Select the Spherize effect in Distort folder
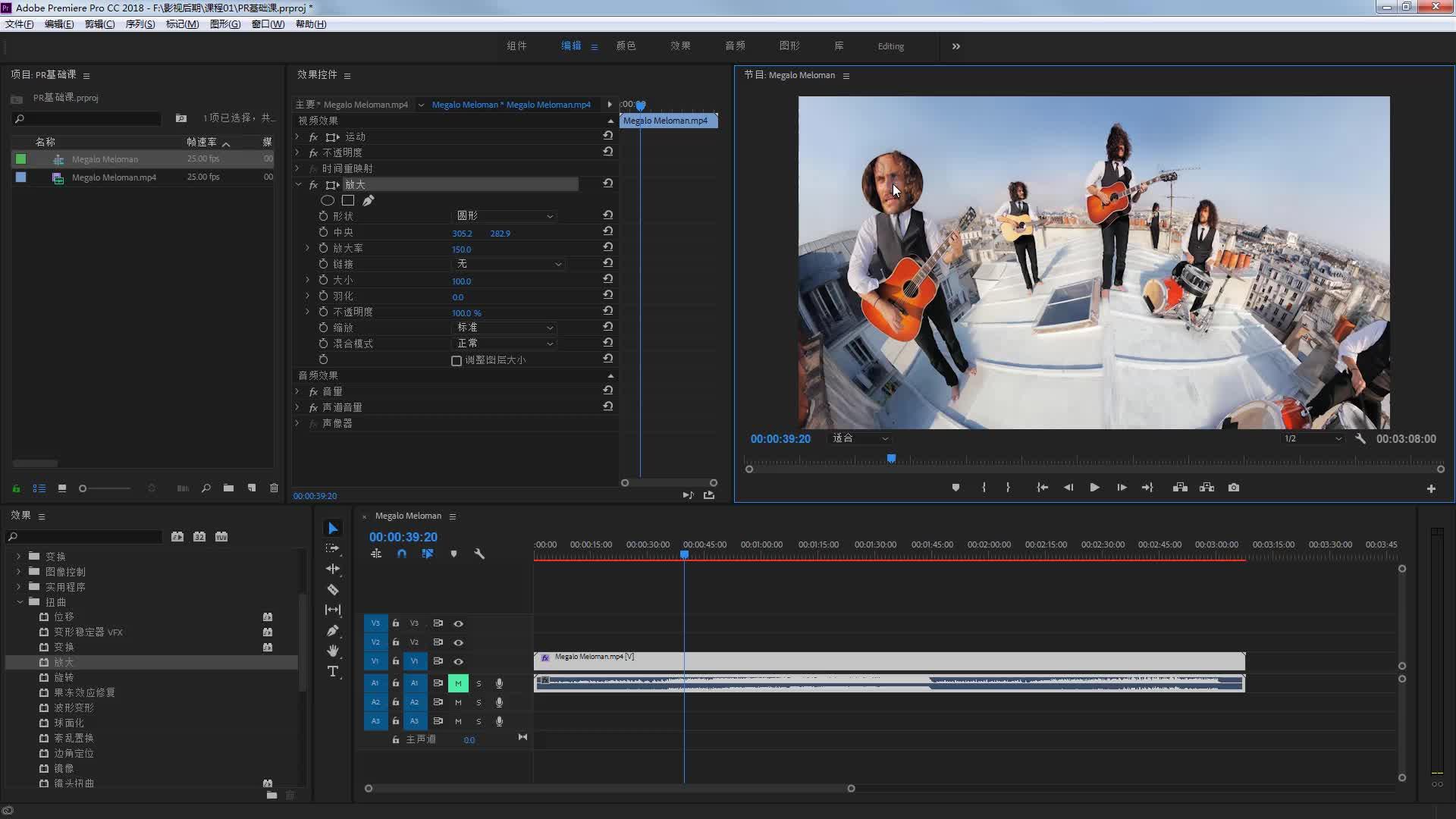 point(69,723)
